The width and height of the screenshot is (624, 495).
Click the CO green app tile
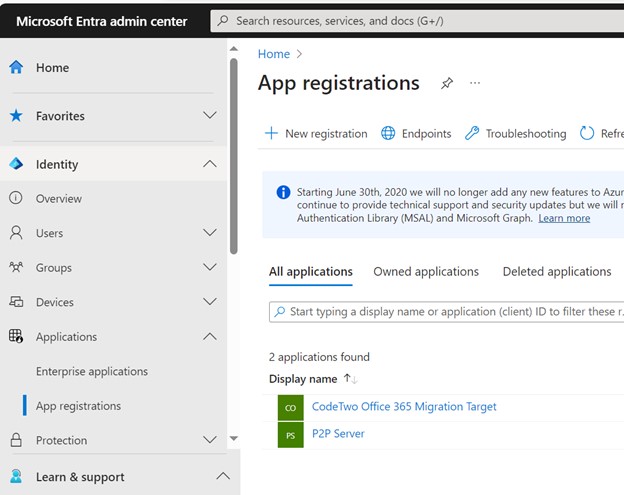pos(291,407)
